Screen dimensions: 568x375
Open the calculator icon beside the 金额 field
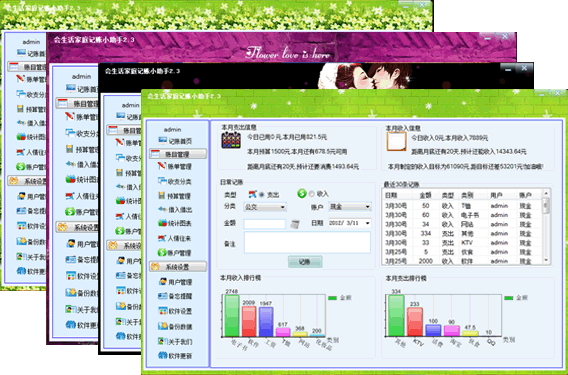295,224
